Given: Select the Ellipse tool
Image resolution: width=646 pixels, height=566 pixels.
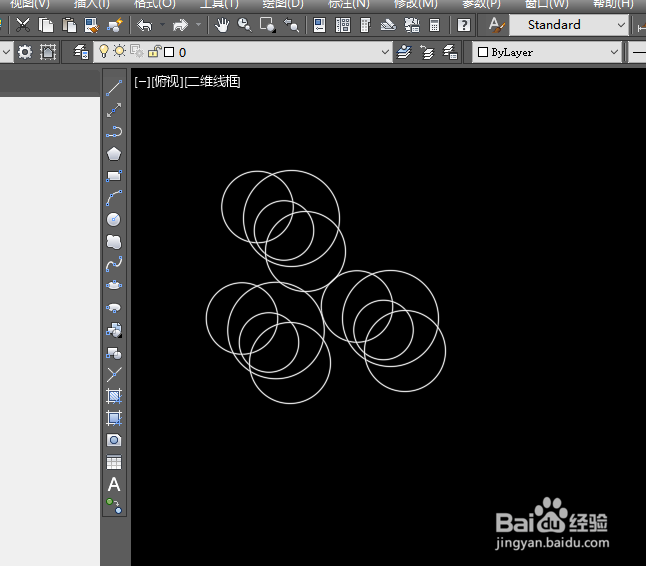Looking at the screenshot, I should tap(114, 285).
